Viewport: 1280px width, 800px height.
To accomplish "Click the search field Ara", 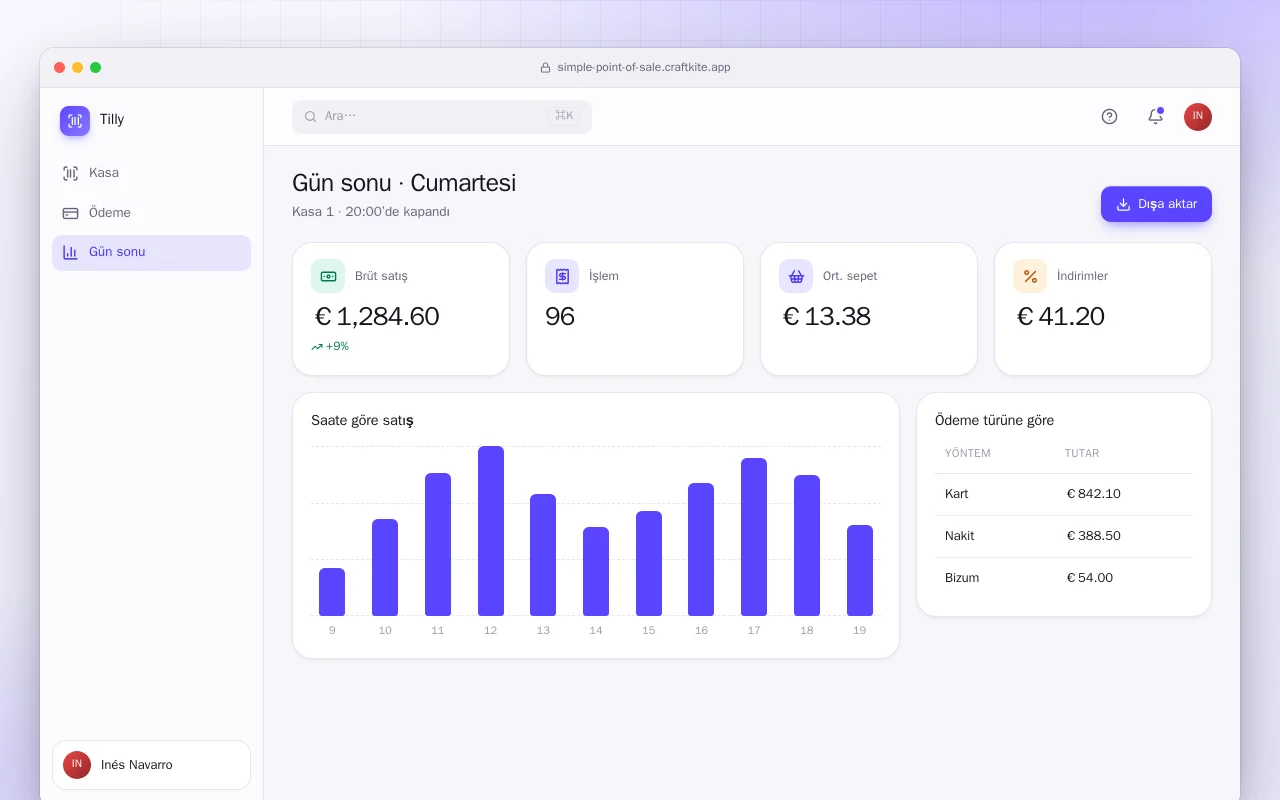I will [x=442, y=116].
